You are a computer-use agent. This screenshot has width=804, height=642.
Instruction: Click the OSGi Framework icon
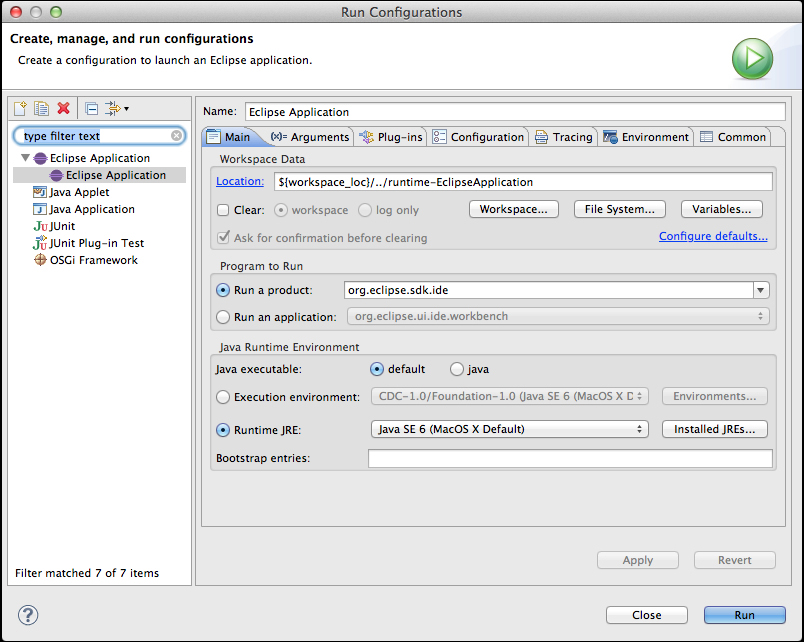[x=40, y=260]
